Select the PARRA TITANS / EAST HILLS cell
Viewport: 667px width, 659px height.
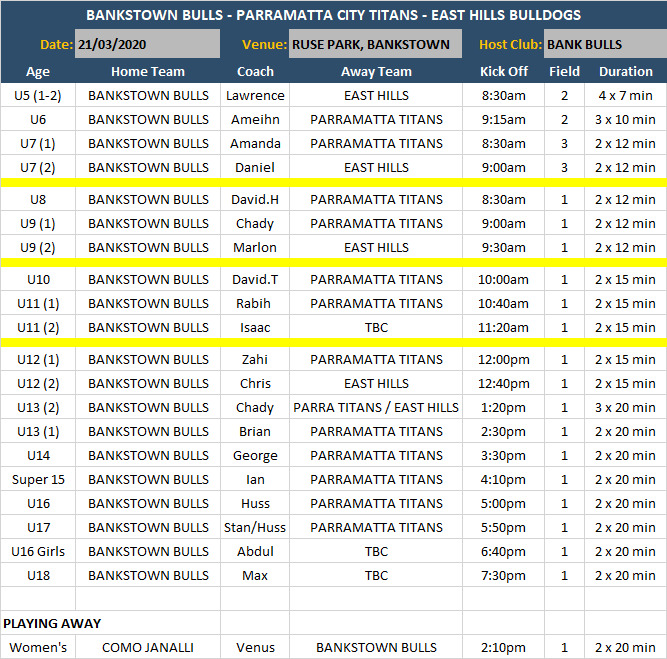click(x=376, y=408)
